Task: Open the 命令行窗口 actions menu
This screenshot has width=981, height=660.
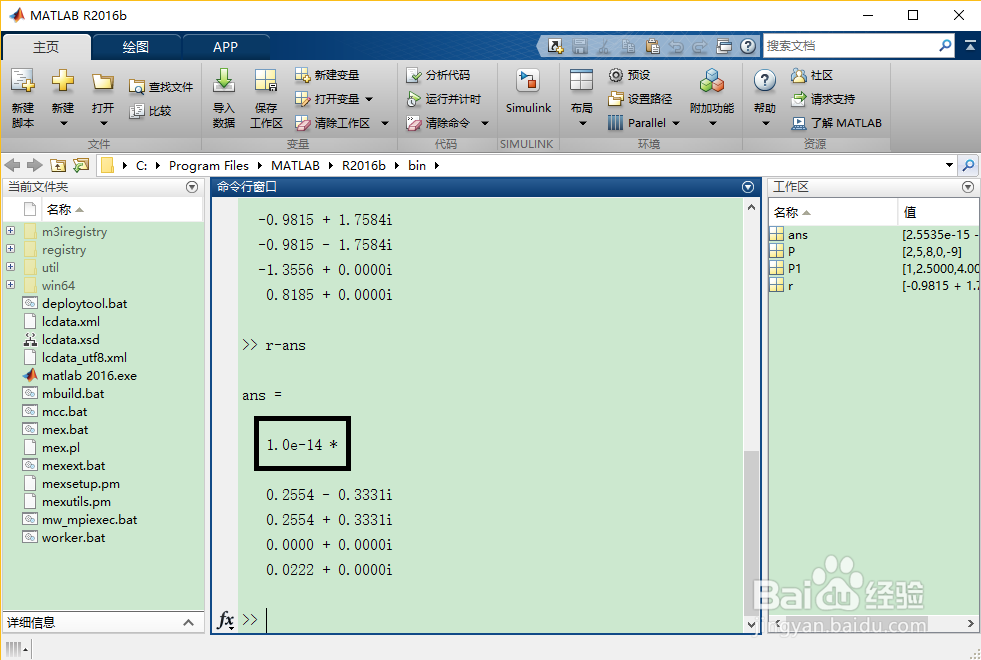Action: [748, 187]
